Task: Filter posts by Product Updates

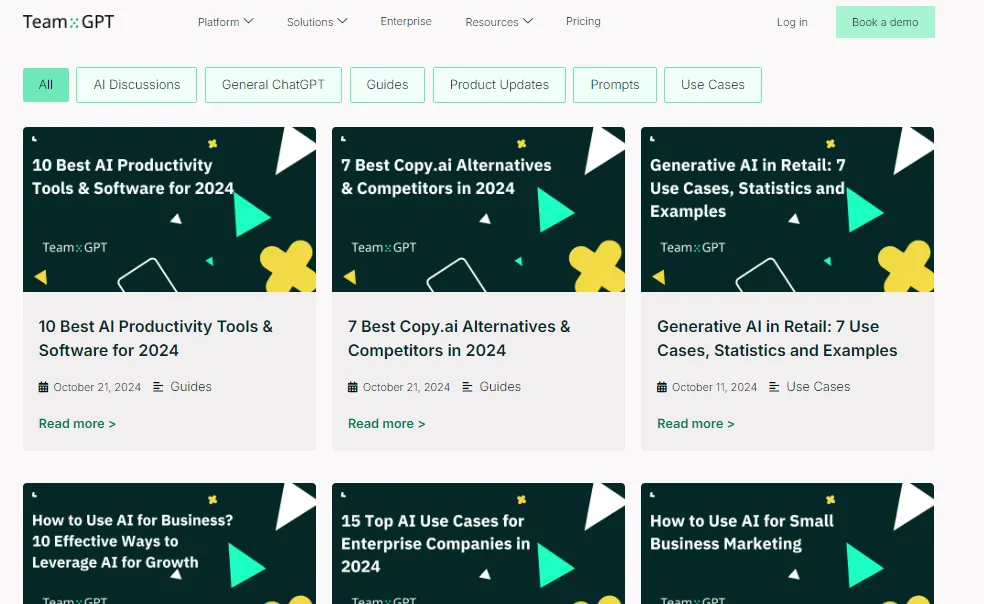Action: point(499,85)
